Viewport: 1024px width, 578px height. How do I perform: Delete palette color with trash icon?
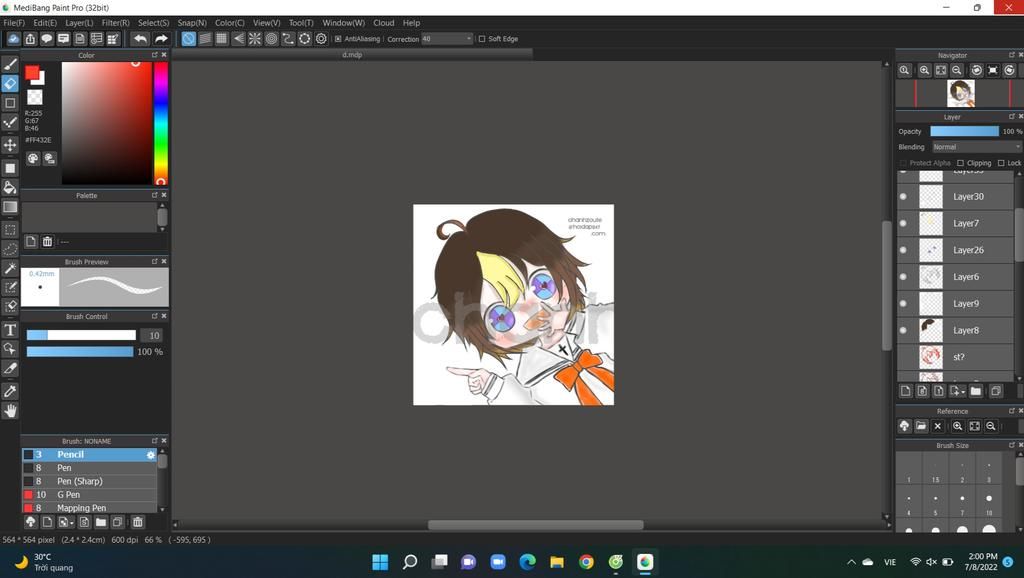point(47,242)
